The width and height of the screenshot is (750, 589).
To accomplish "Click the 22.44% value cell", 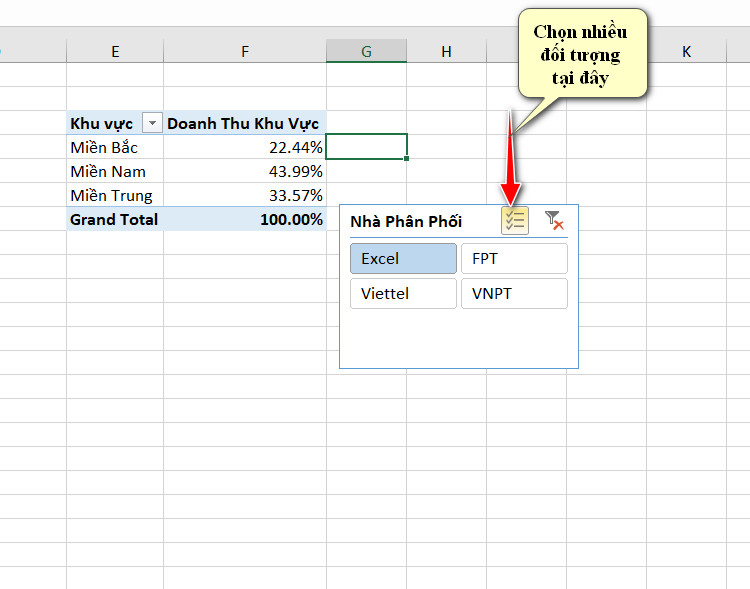I will click(x=245, y=147).
